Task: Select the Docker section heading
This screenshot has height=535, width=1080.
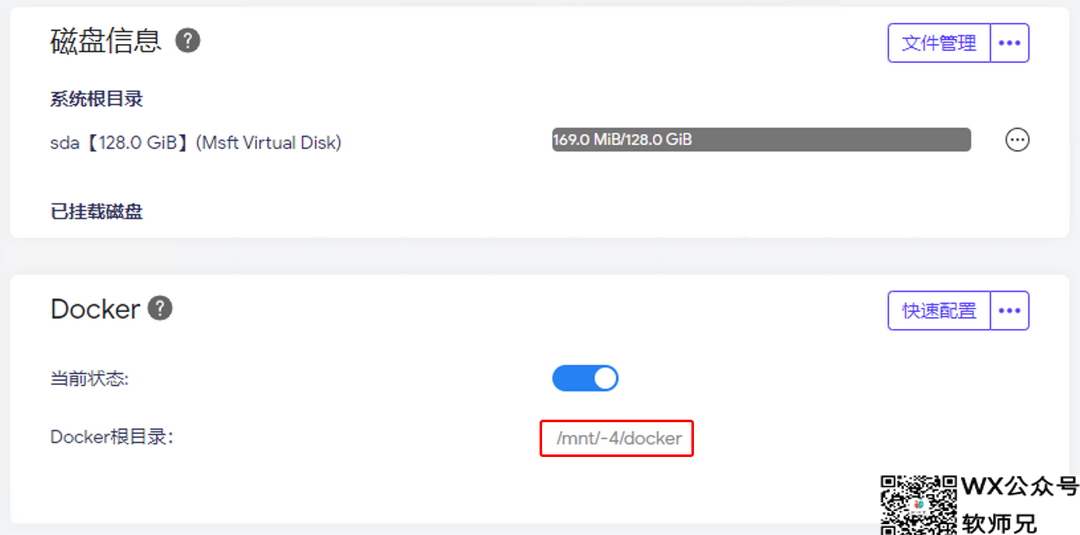Action: point(95,309)
